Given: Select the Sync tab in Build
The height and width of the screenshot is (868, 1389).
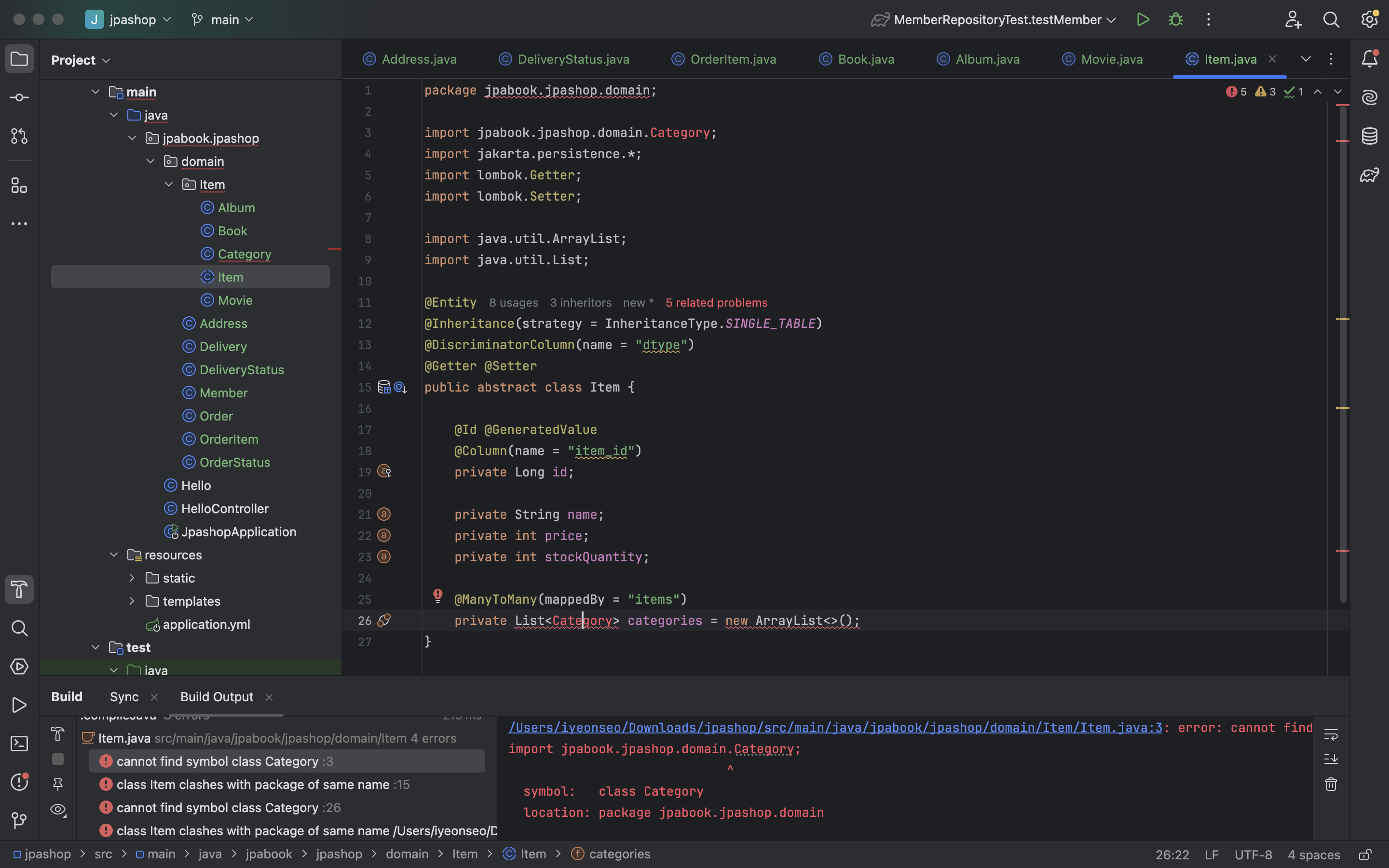Looking at the screenshot, I should [124, 697].
